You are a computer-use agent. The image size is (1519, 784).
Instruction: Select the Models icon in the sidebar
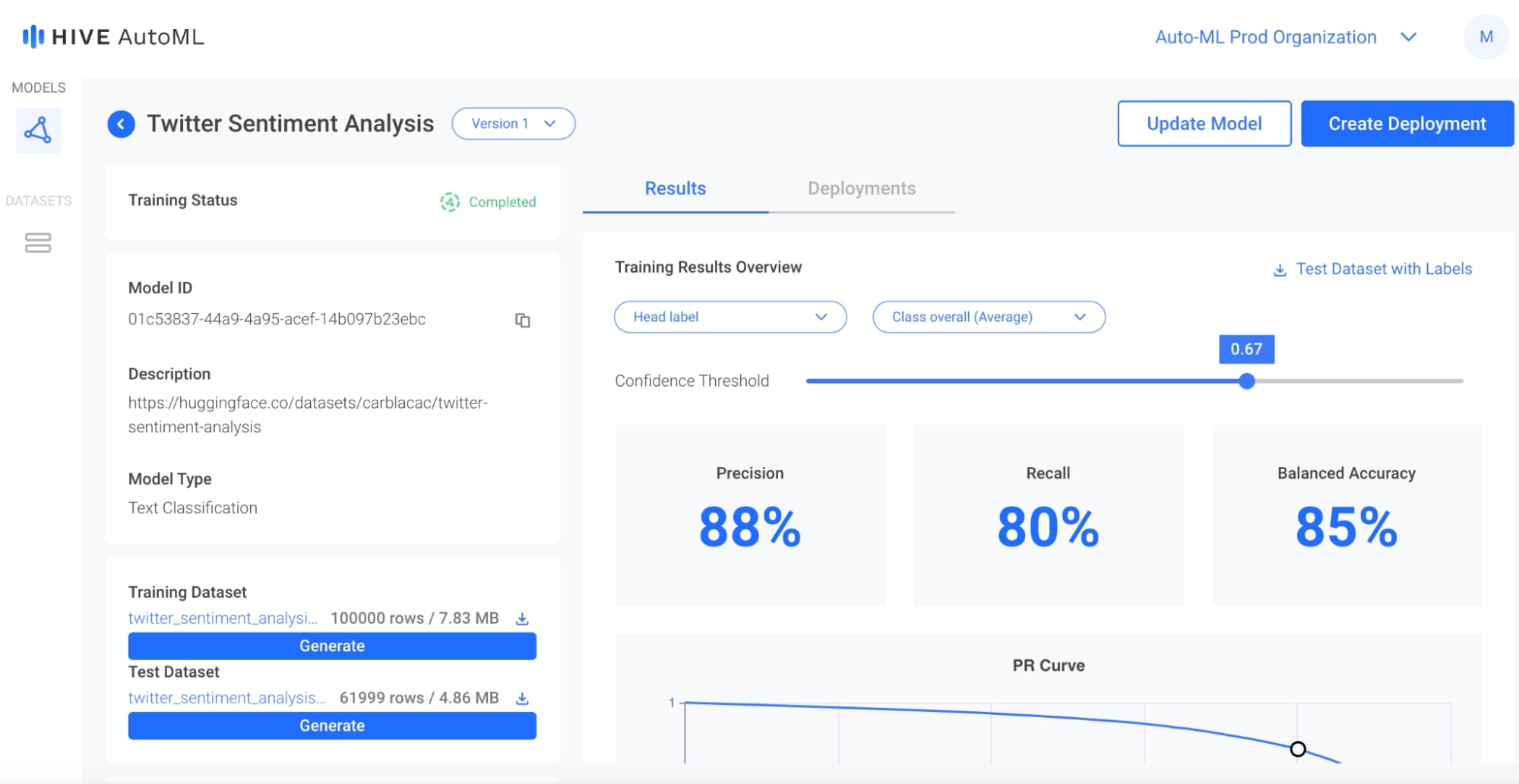[x=39, y=130]
